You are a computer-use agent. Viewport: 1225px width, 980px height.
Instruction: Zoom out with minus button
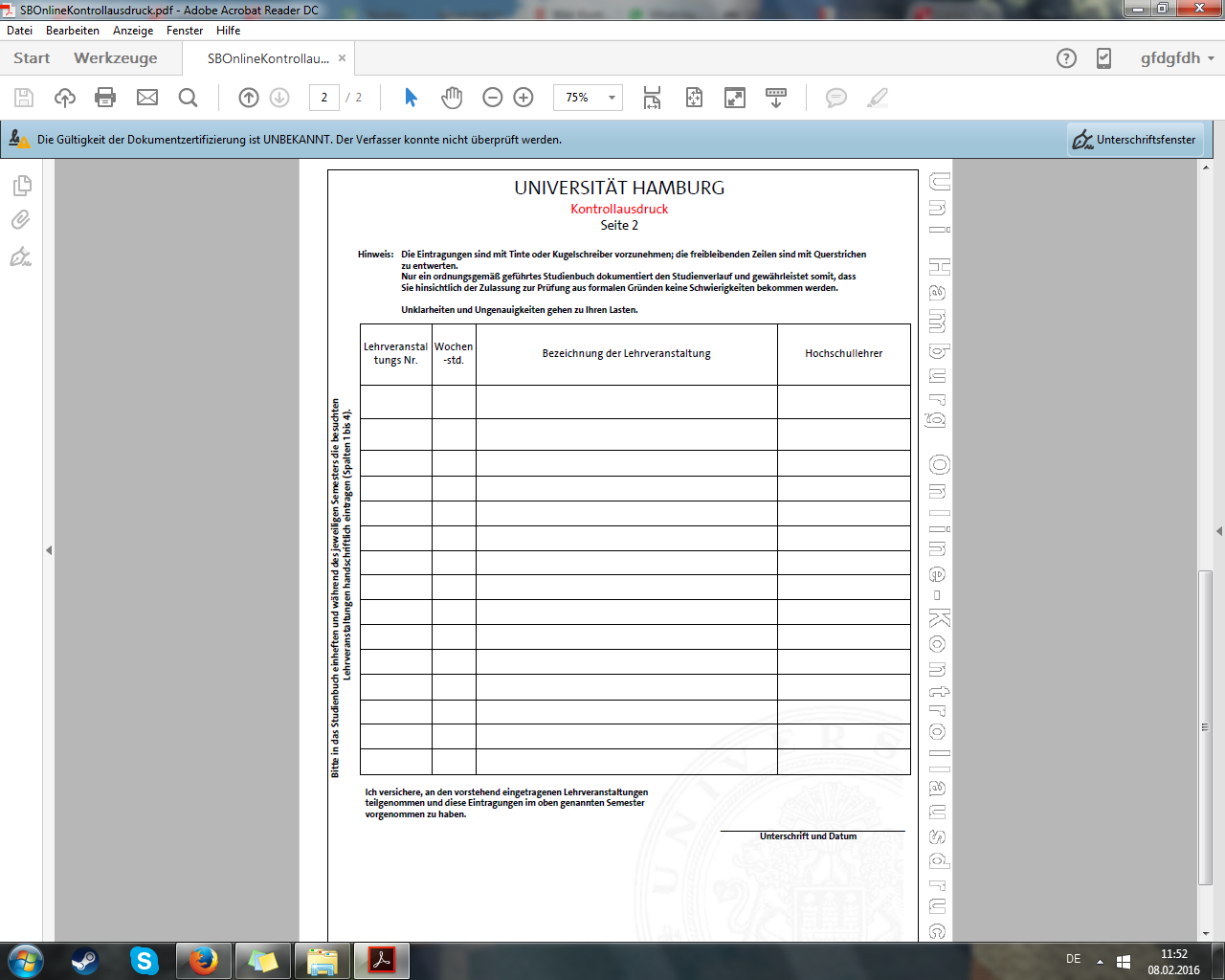tap(493, 98)
